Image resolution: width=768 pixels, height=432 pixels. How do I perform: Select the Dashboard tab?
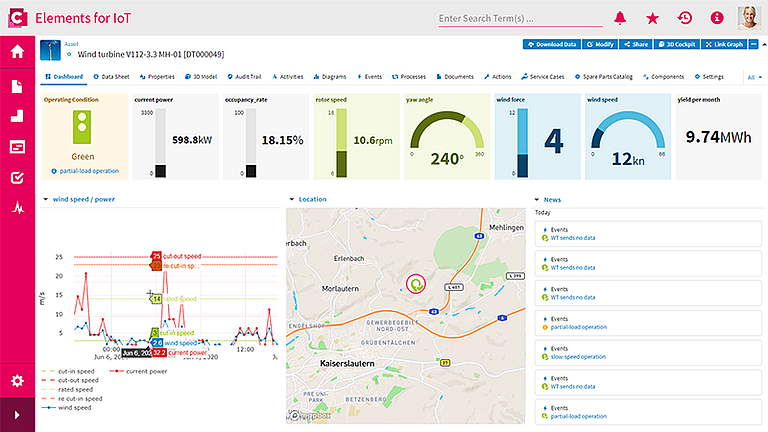[x=64, y=77]
